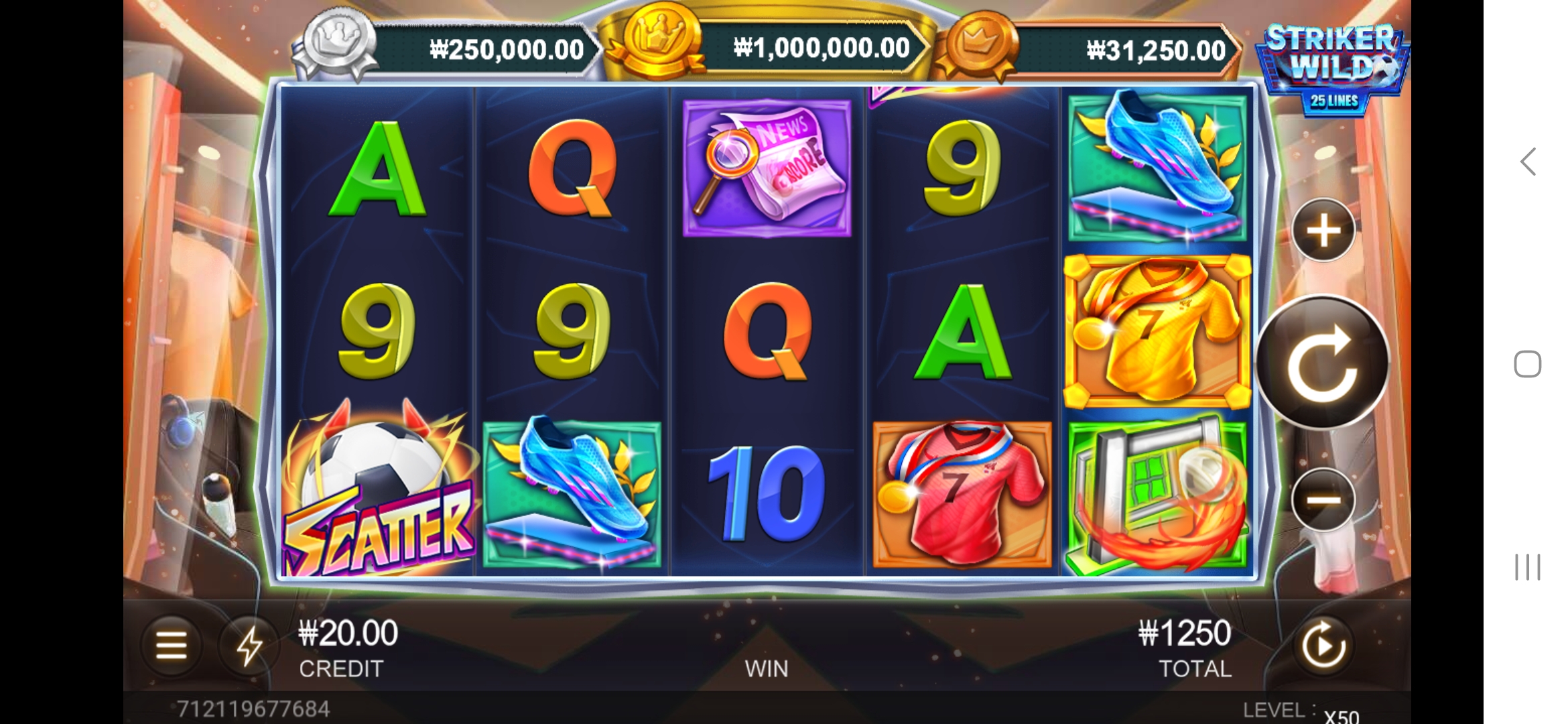Increase bet with the plus button

(x=1323, y=231)
